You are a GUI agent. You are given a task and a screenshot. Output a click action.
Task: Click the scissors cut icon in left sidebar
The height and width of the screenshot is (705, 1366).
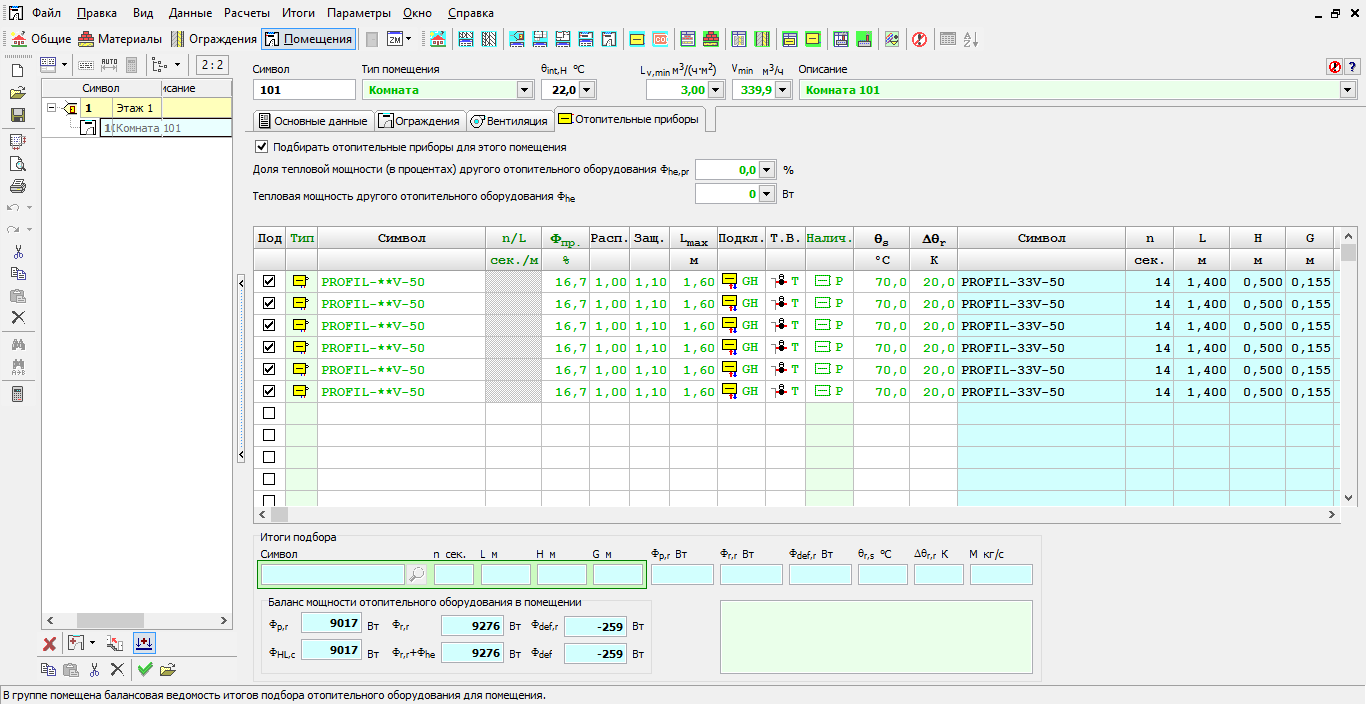coord(17,252)
